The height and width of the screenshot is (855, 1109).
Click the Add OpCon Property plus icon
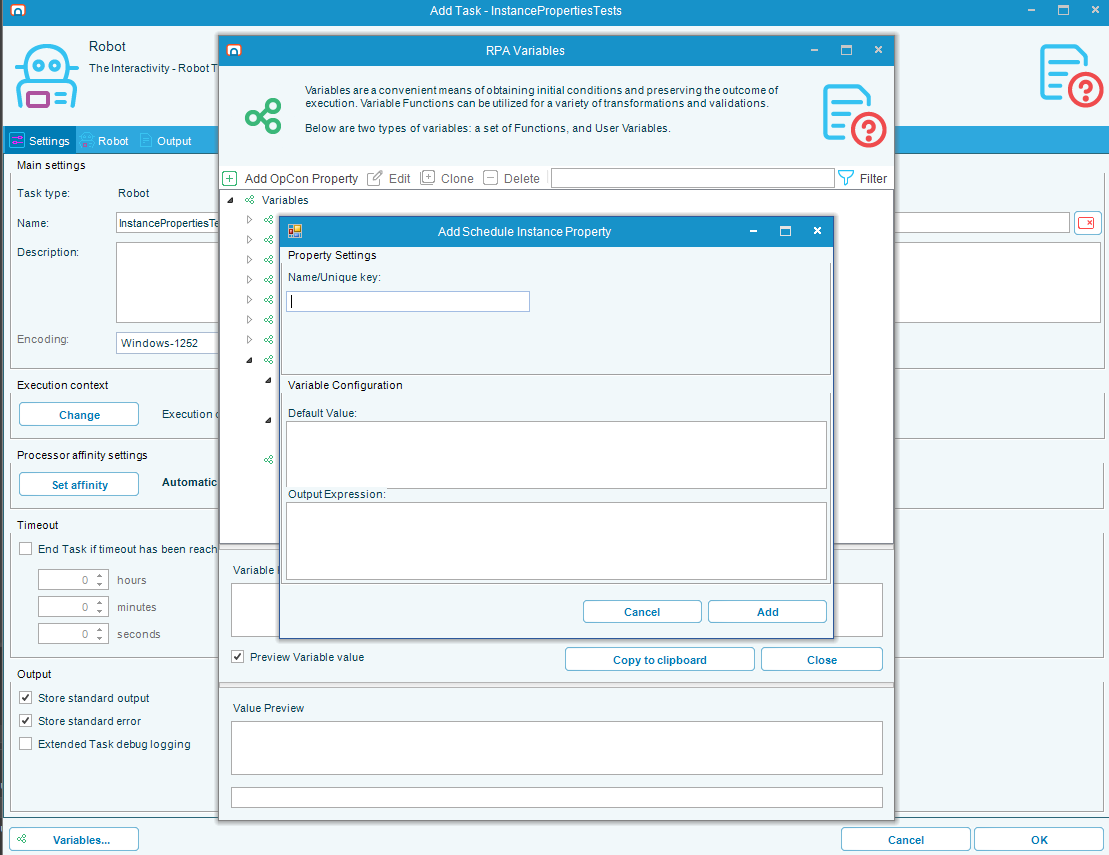pos(229,178)
